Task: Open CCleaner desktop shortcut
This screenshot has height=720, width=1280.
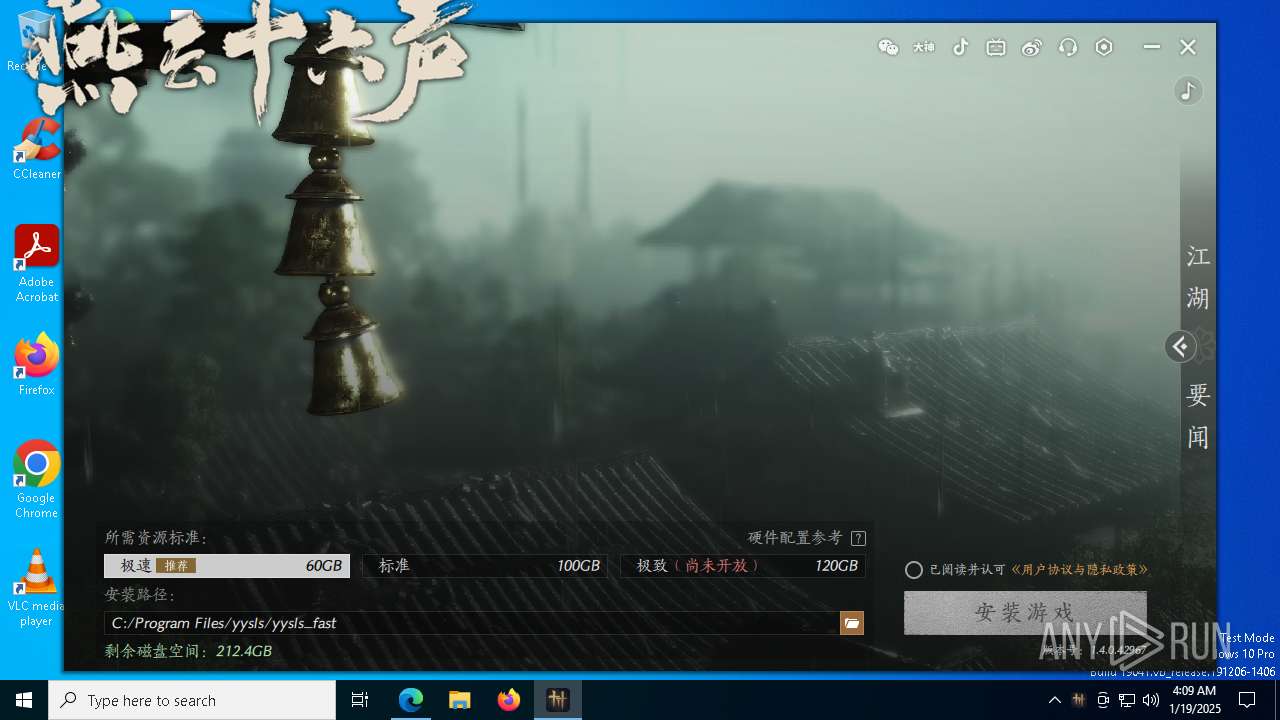Action: (37, 149)
